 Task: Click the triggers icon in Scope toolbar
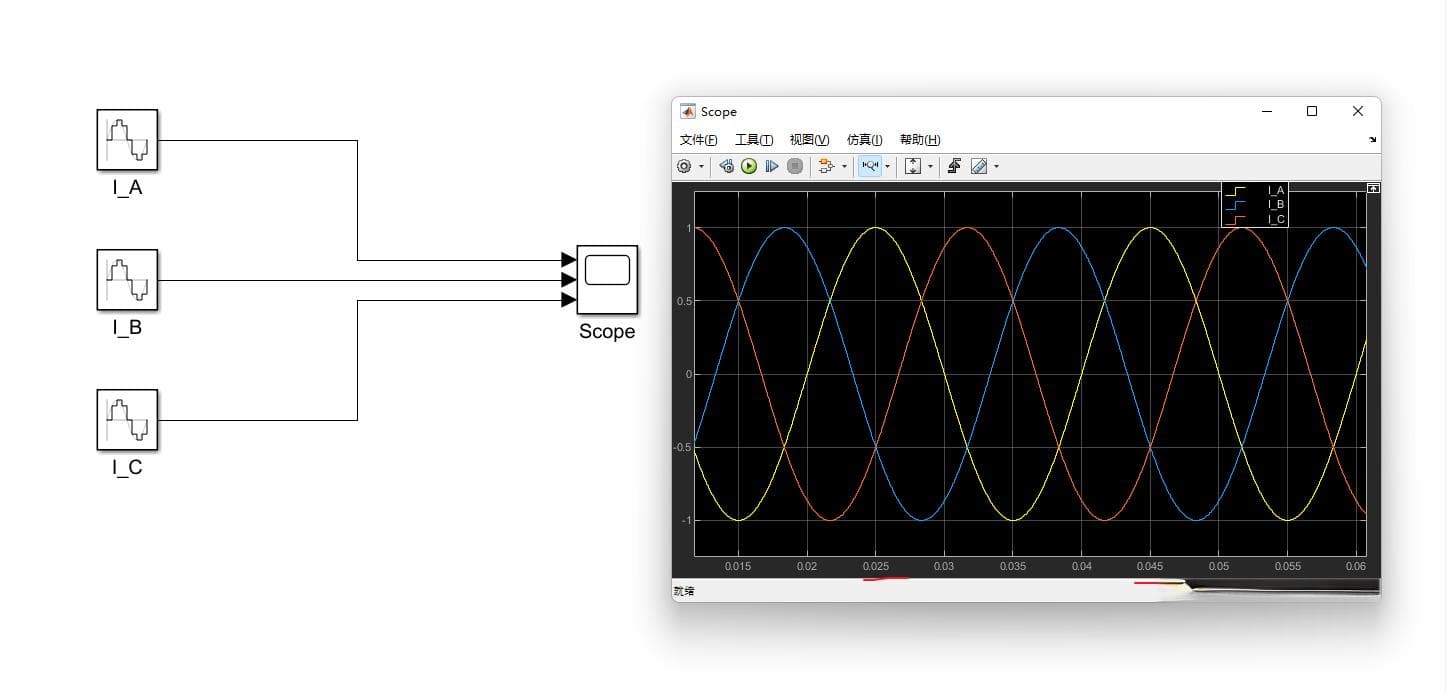click(954, 166)
